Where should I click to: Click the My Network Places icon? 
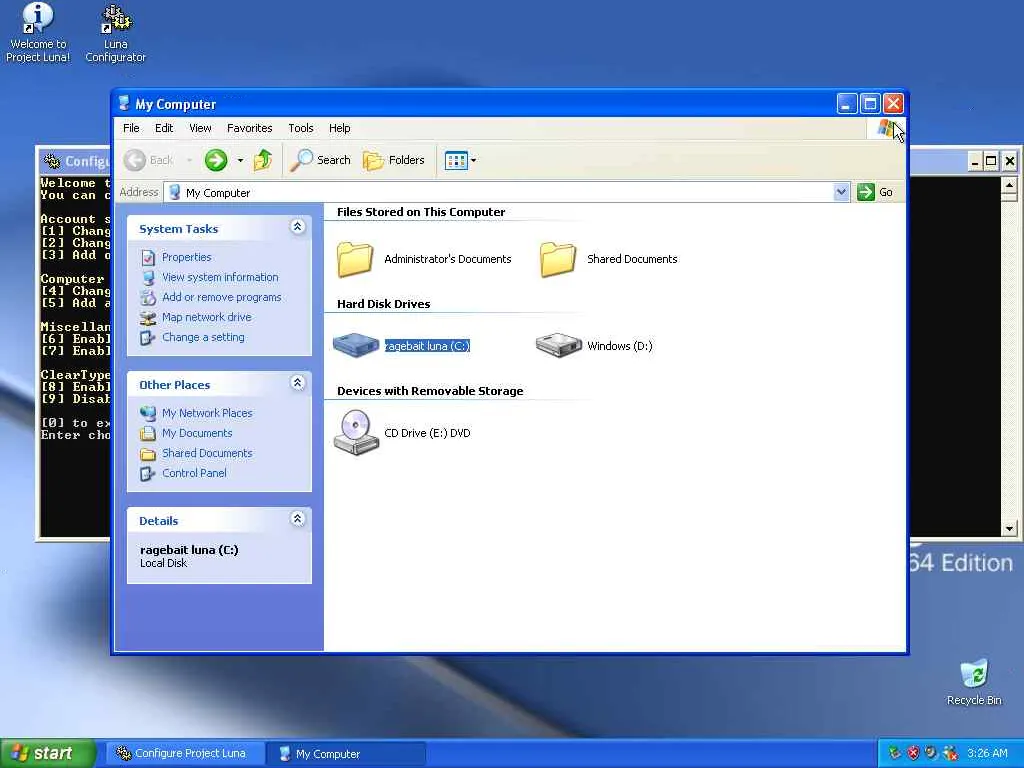click(148, 413)
